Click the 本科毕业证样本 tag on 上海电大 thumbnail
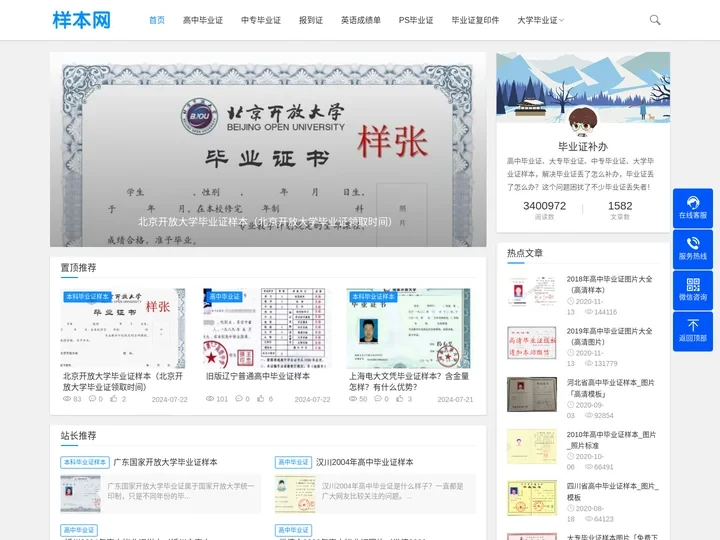Viewport: 720px width, 540px height. (x=373, y=297)
